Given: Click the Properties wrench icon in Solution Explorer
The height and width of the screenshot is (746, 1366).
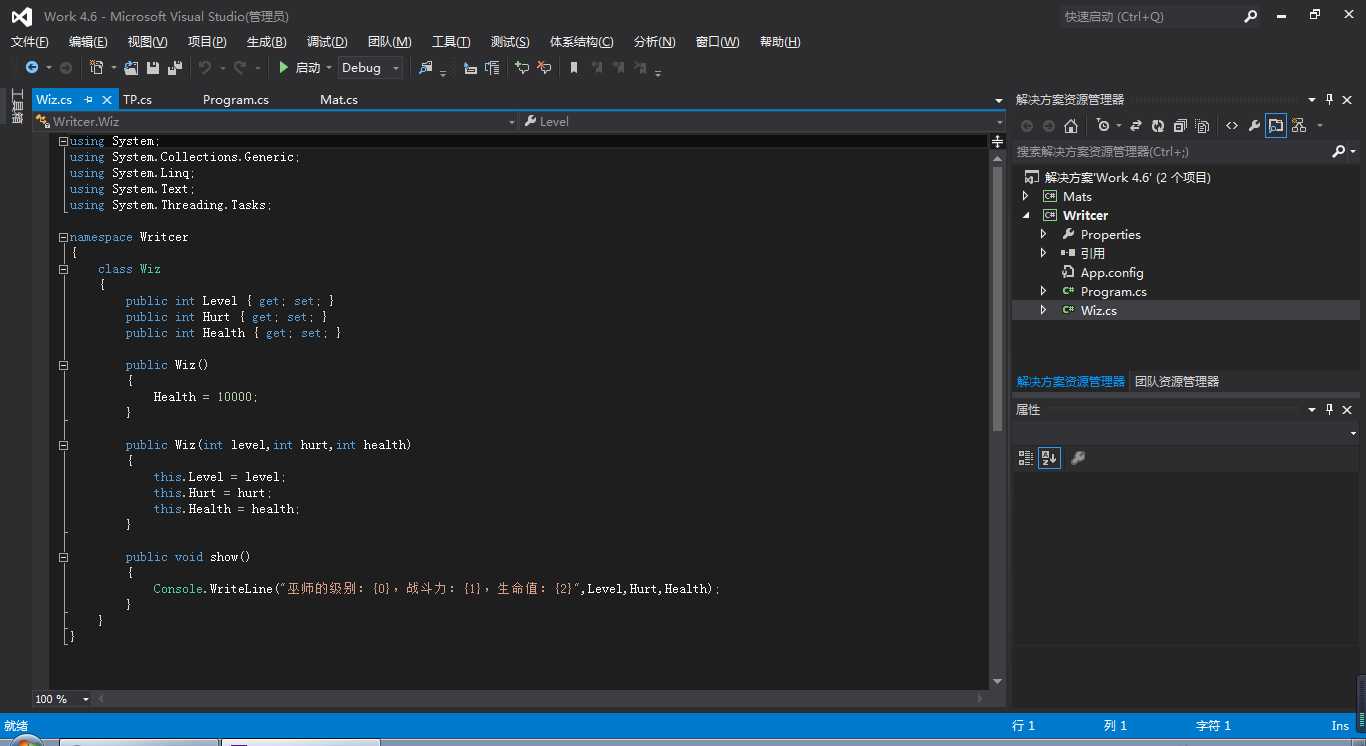Looking at the screenshot, I should (x=1254, y=126).
